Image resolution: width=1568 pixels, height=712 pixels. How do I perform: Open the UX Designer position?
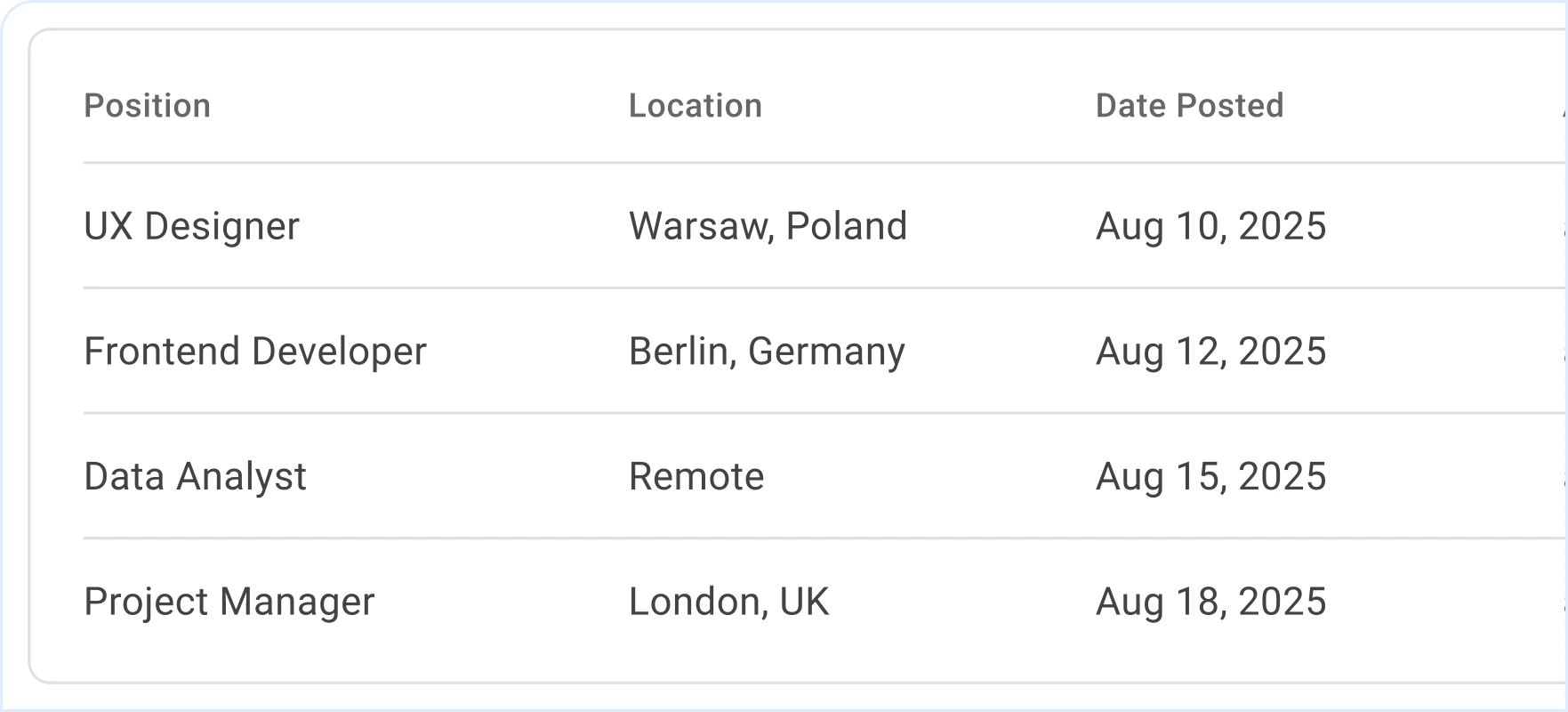(x=191, y=226)
